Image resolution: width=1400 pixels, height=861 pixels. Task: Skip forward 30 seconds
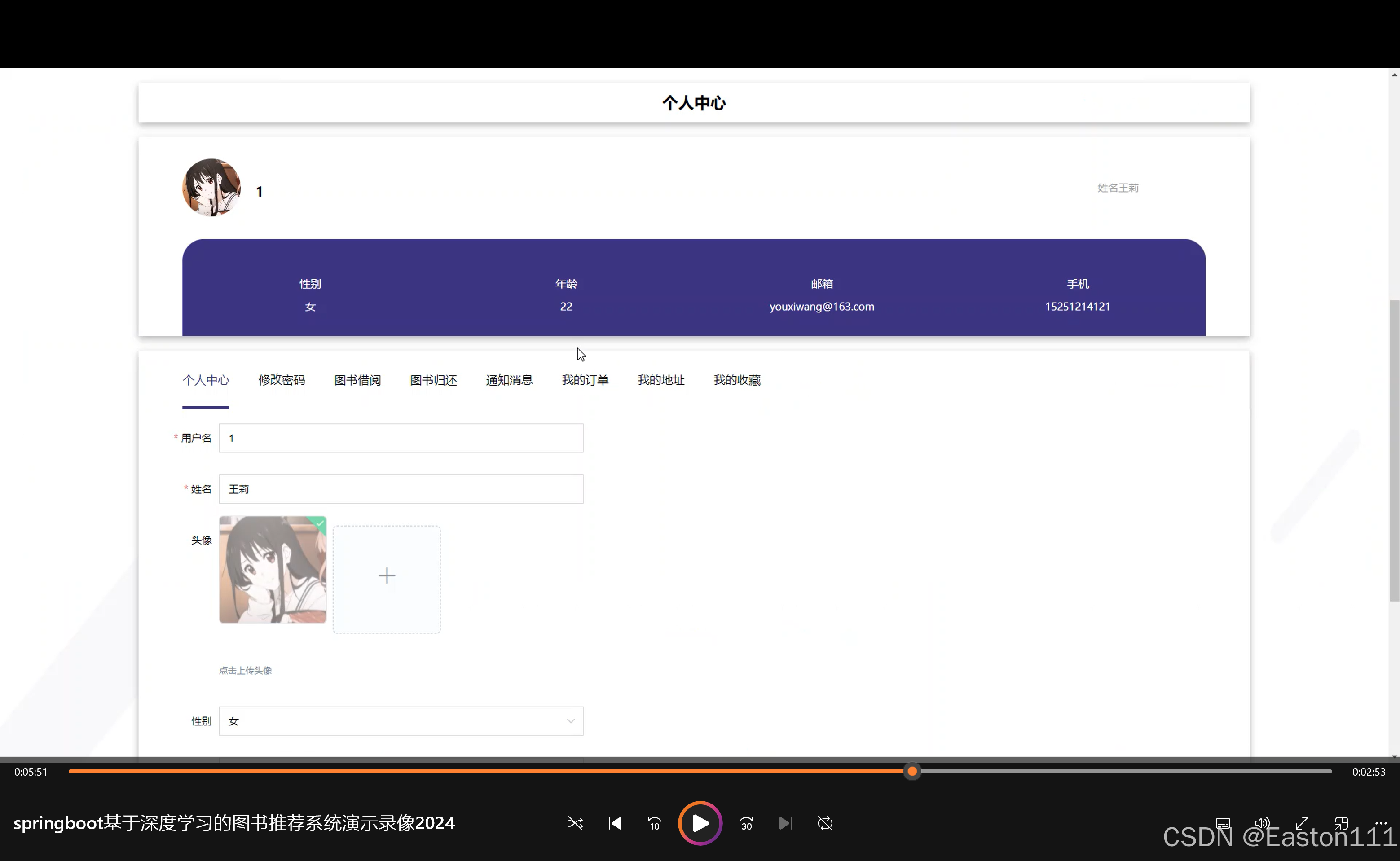click(746, 823)
